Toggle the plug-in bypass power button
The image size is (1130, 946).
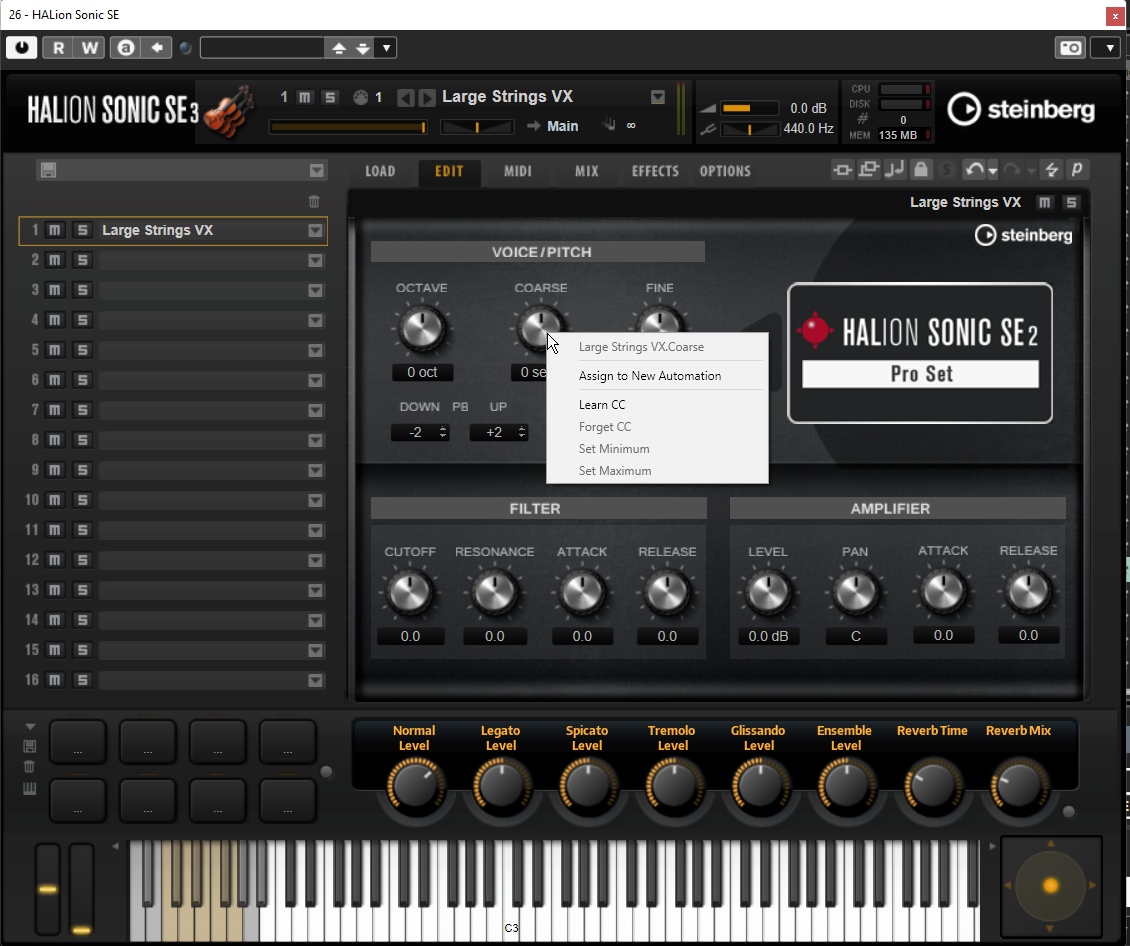point(22,48)
